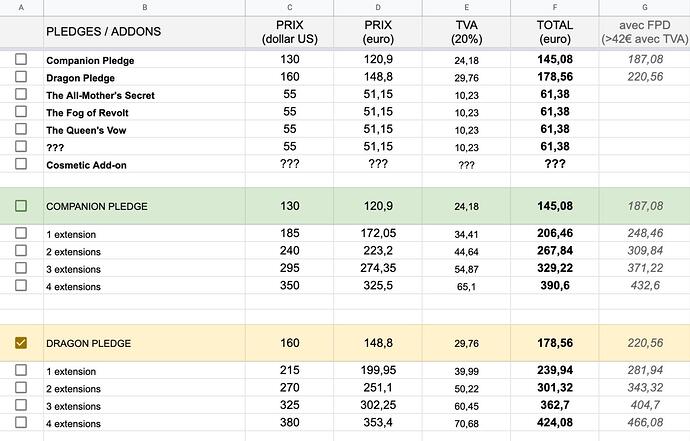
Task: Uncheck the yellow DRAGON PLEDGE checkbox
Action: tap(21, 343)
